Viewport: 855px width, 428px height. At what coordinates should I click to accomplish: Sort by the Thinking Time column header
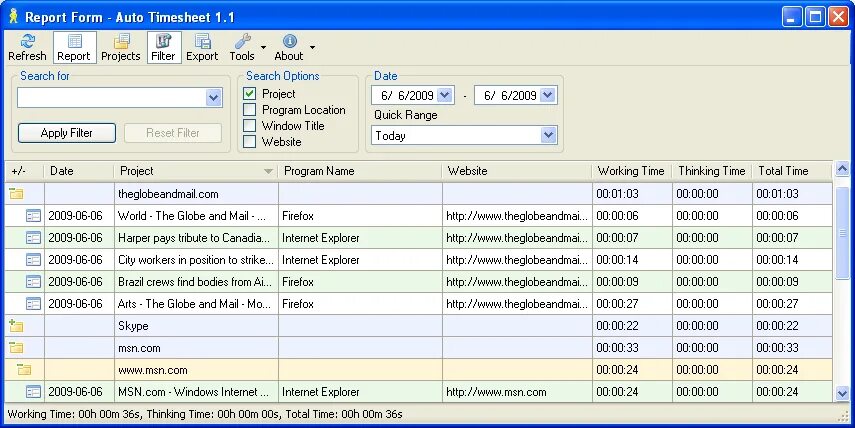coord(712,171)
